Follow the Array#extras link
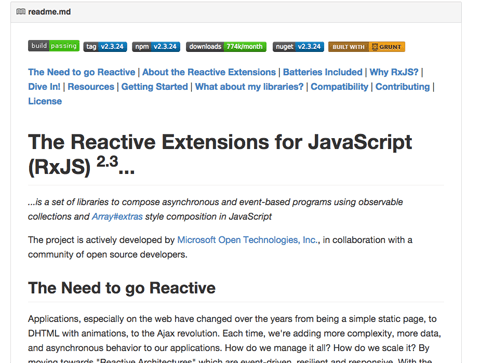The image size is (480, 363). (117, 217)
